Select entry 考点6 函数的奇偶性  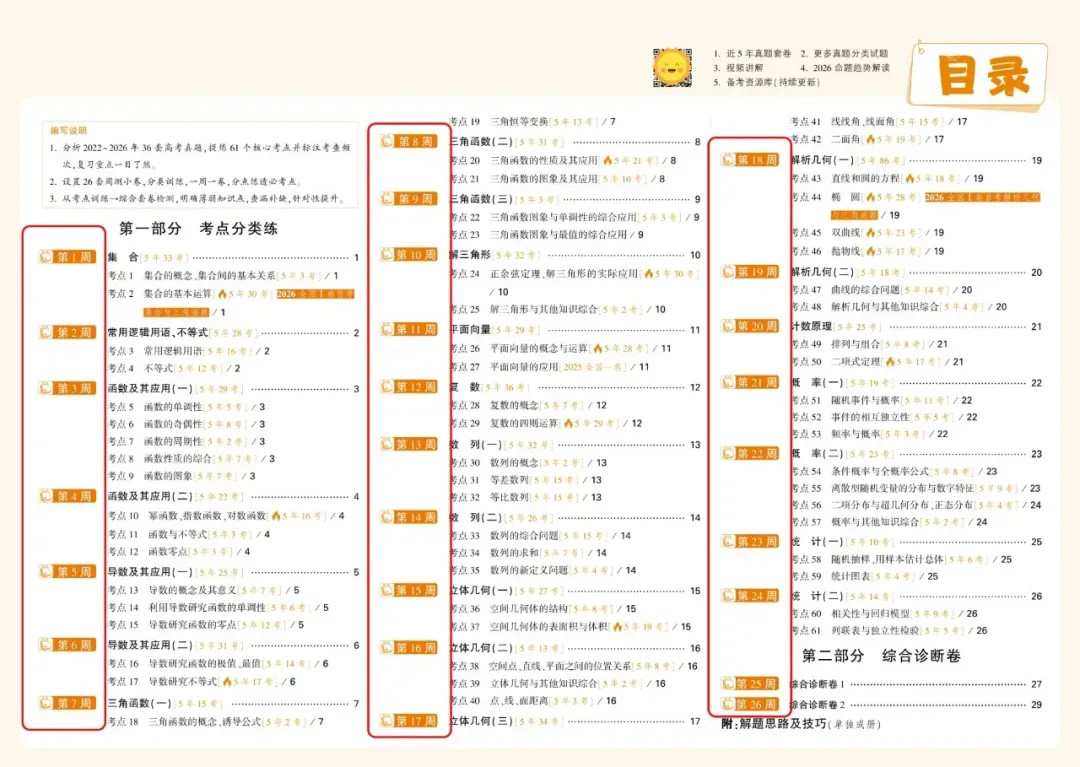[187, 424]
